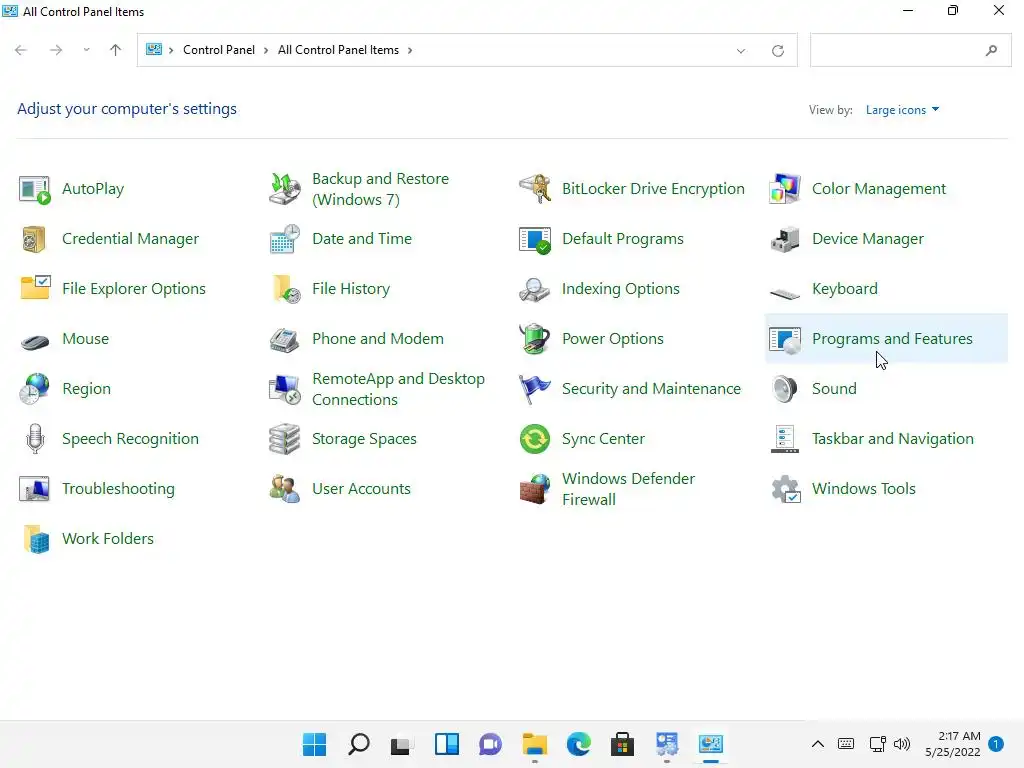Viewport: 1024px width, 768px height.
Task: Open the Default Programs icon
Action: pos(535,239)
